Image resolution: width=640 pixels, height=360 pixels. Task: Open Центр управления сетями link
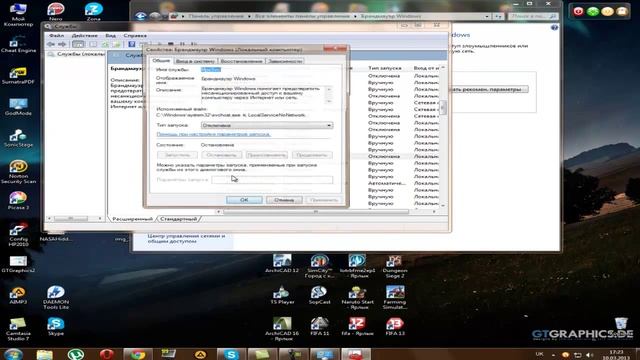[x=186, y=238]
